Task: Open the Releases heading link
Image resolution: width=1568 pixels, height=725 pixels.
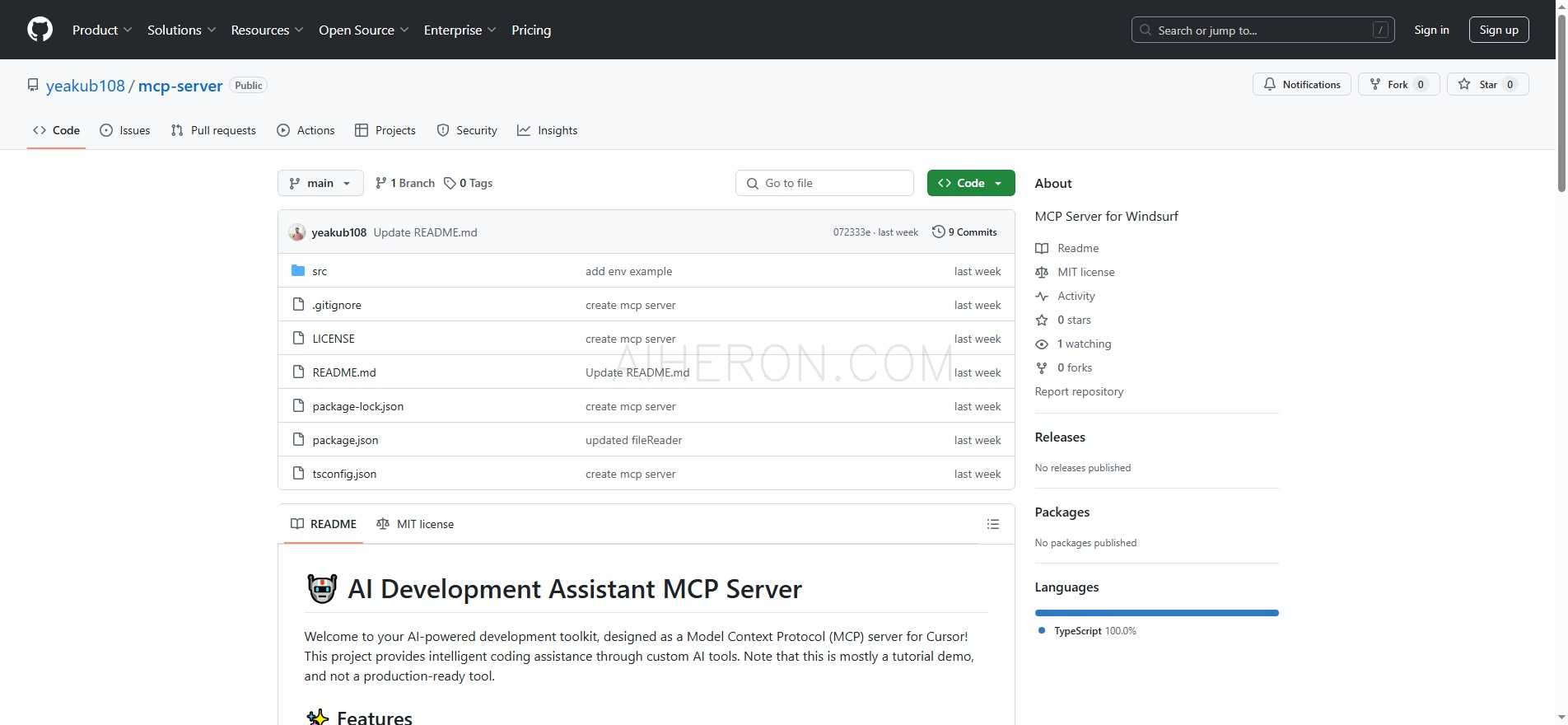Action: pyautogui.click(x=1060, y=437)
